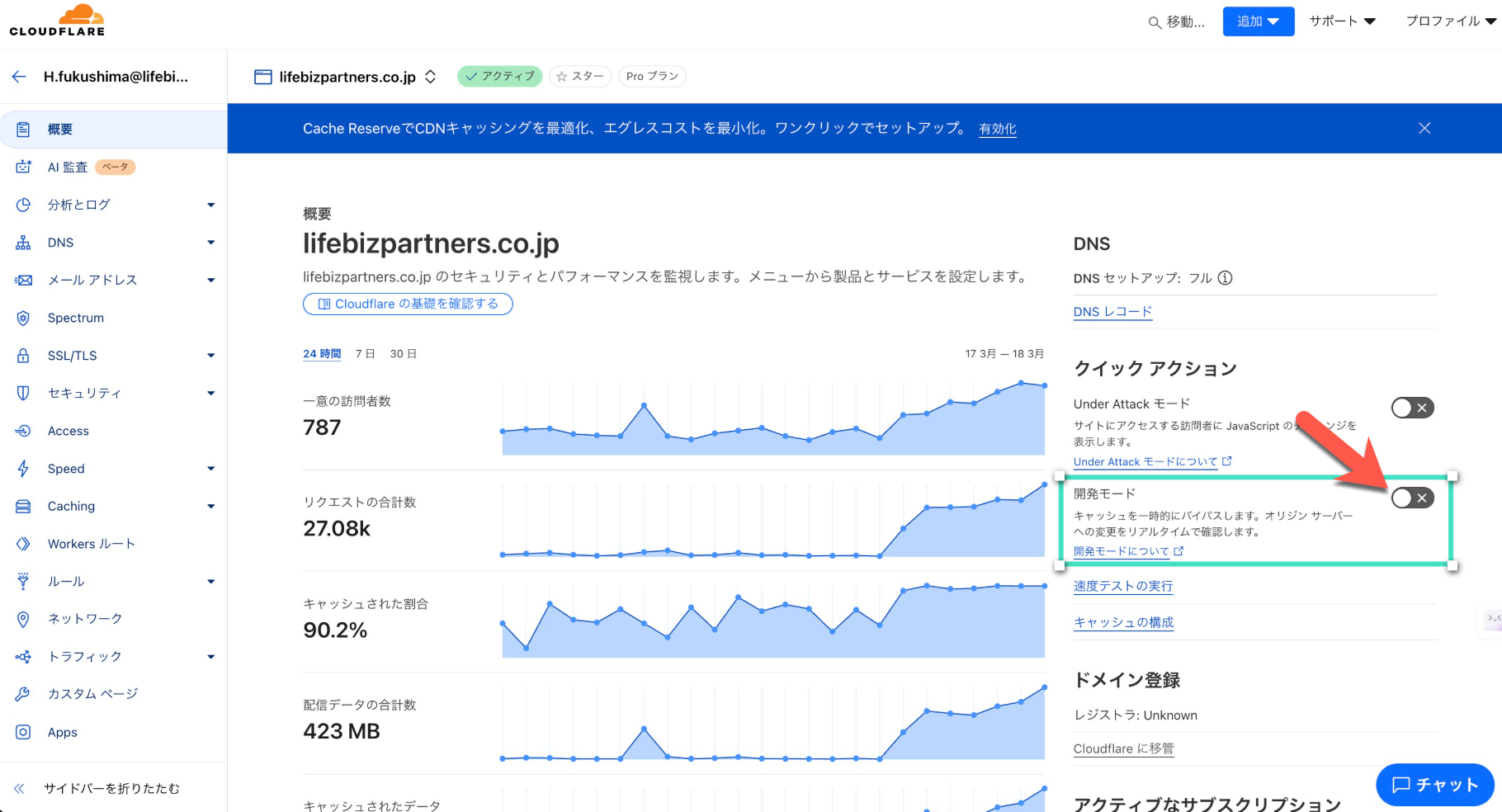This screenshot has width=1502, height=812.
Task: Expand the 分析とログ sidebar section
Action: 211,205
